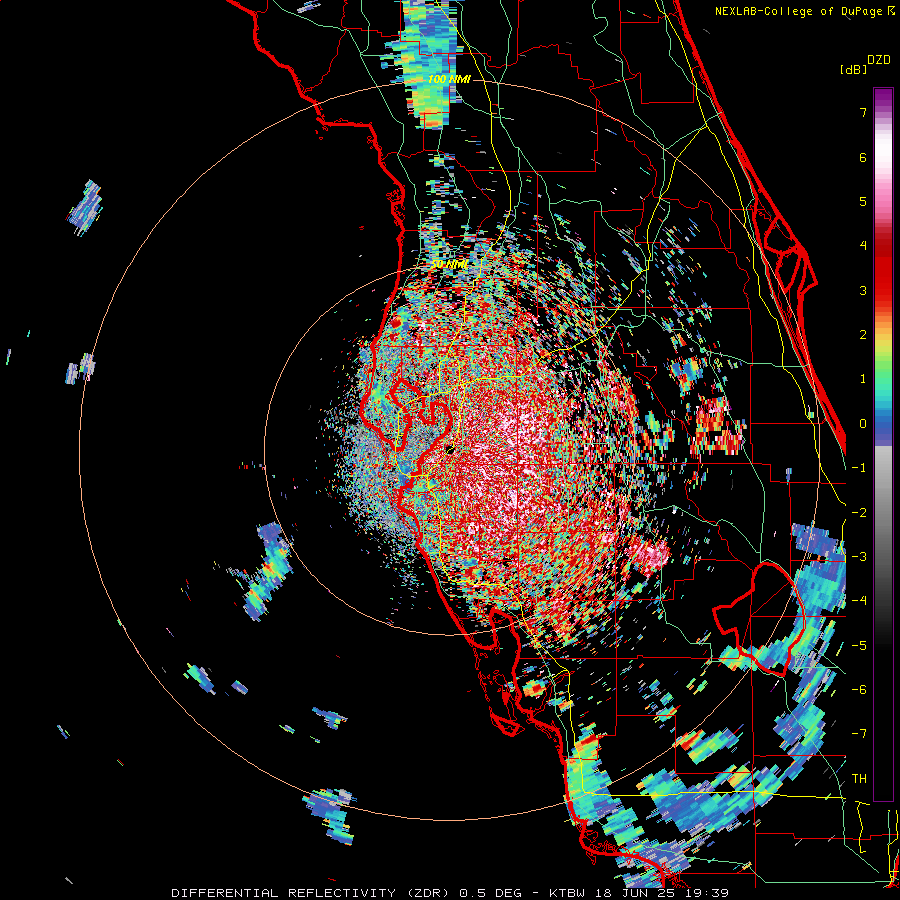This screenshot has width=900, height=900.
Task: Click the [dB] unit label
Action: pyautogui.click(x=854, y=69)
